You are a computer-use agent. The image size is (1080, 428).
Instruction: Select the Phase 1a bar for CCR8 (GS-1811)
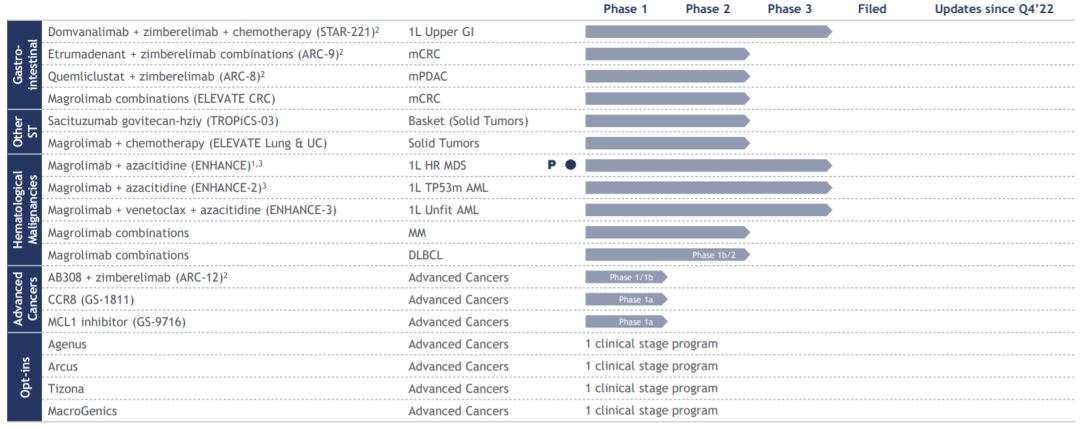coord(625,299)
